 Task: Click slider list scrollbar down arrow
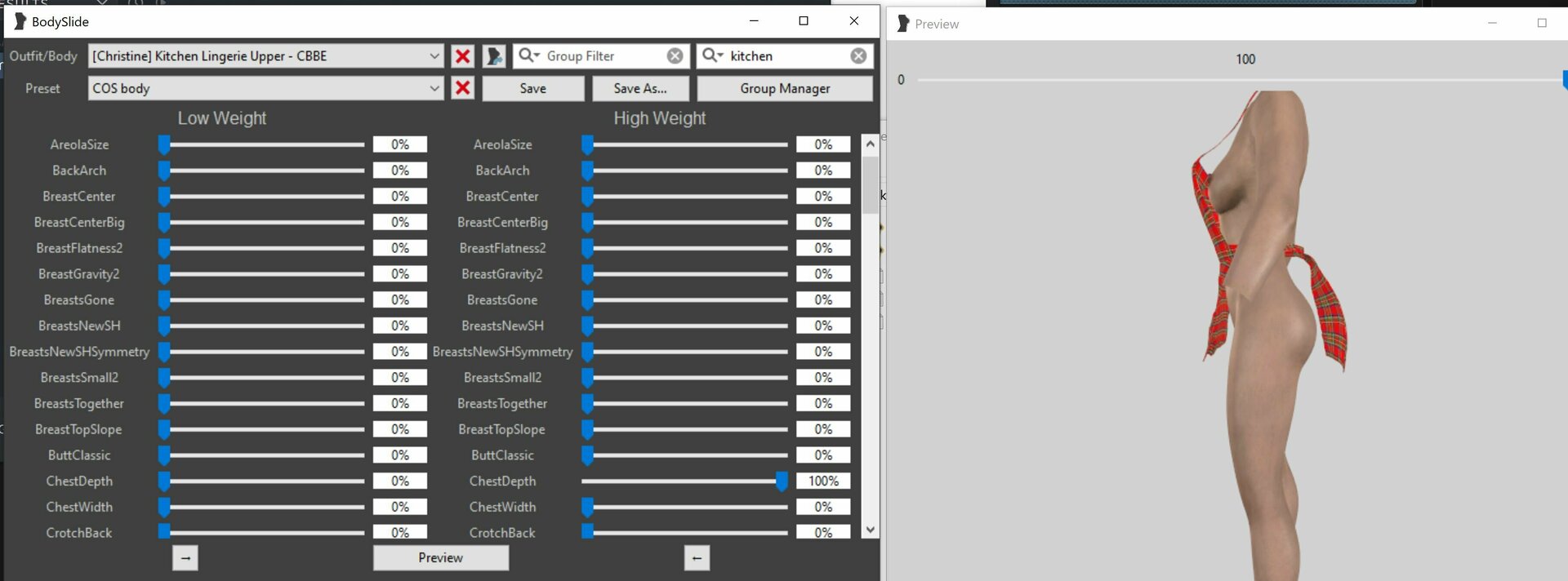tap(870, 530)
